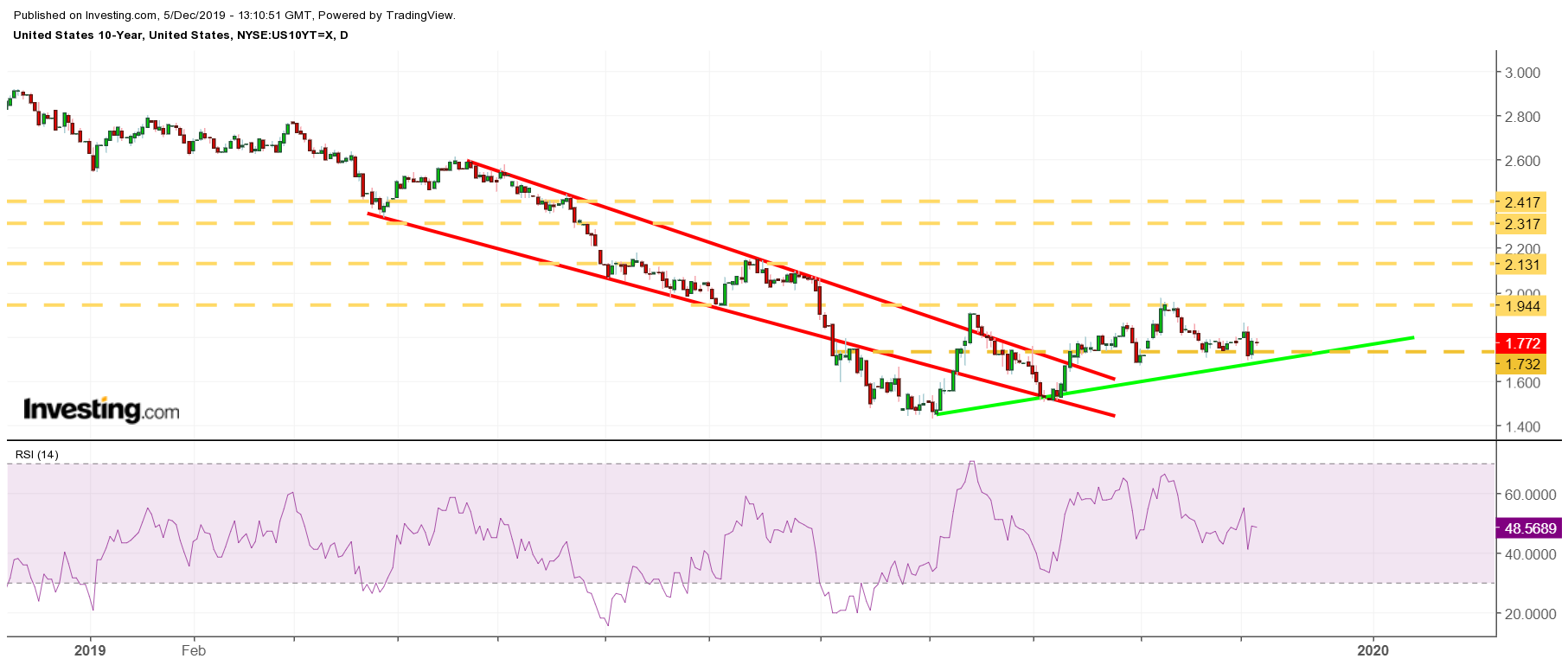Click the 2.800 axis label
Screen dimensions: 1568x665
(x=1522, y=117)
